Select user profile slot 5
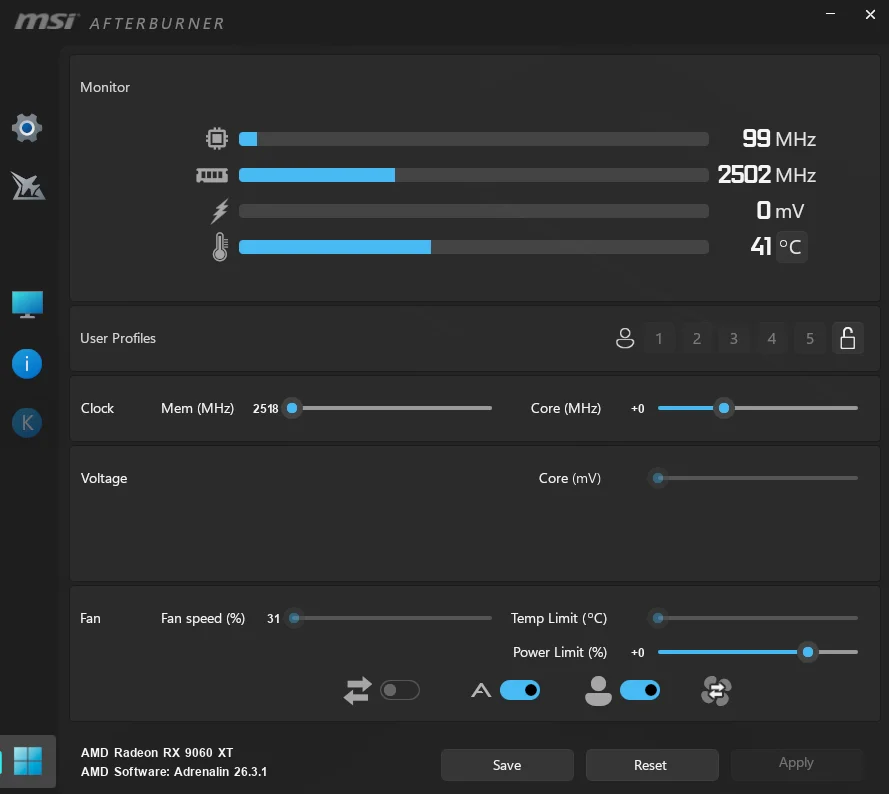 [x=810, y=339]
